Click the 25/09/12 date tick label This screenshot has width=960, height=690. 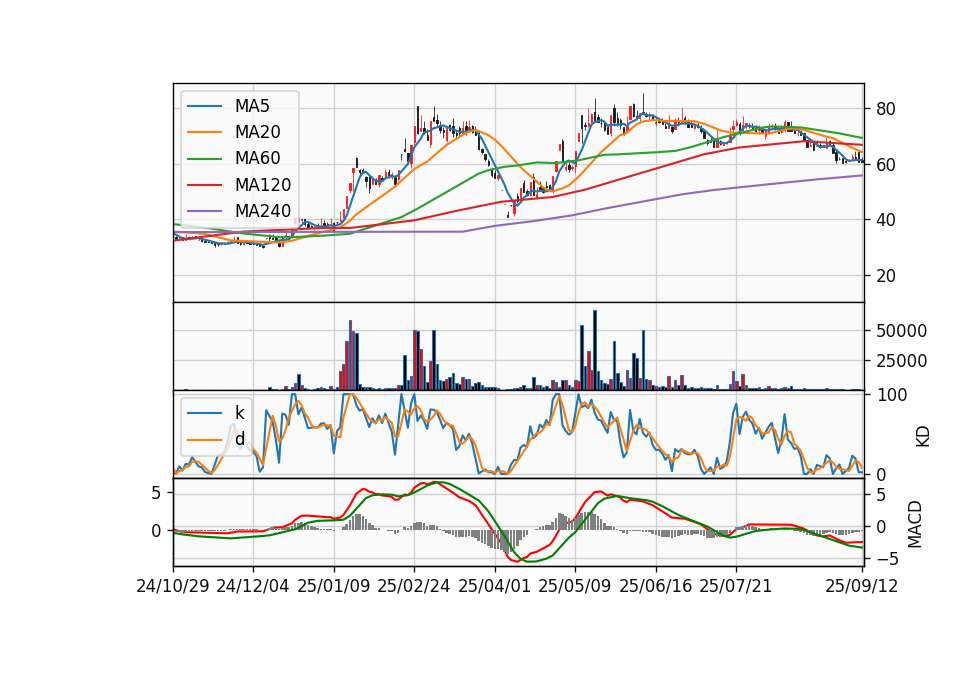(x=862, y=586)
